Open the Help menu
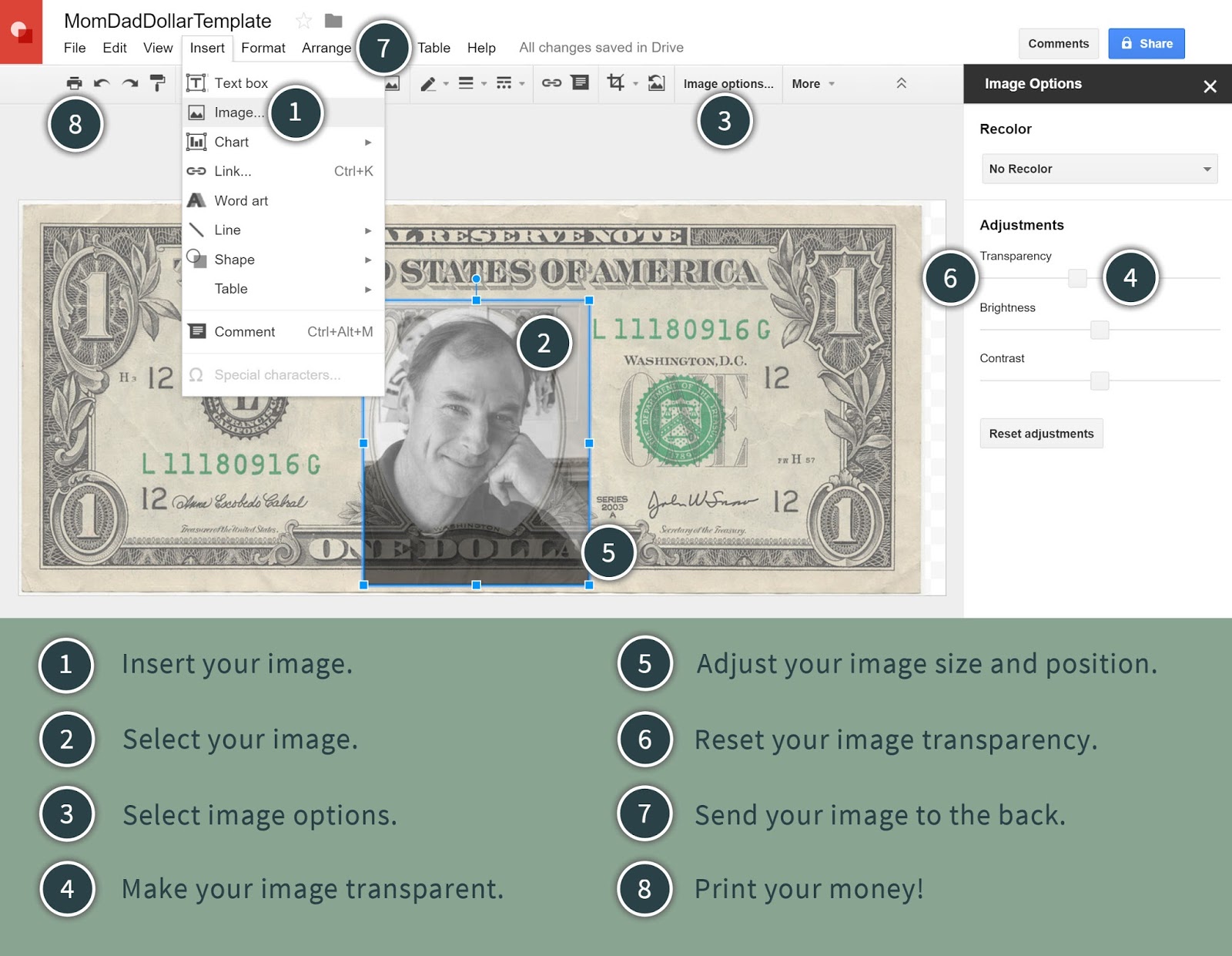 click(x=481, y=48)
